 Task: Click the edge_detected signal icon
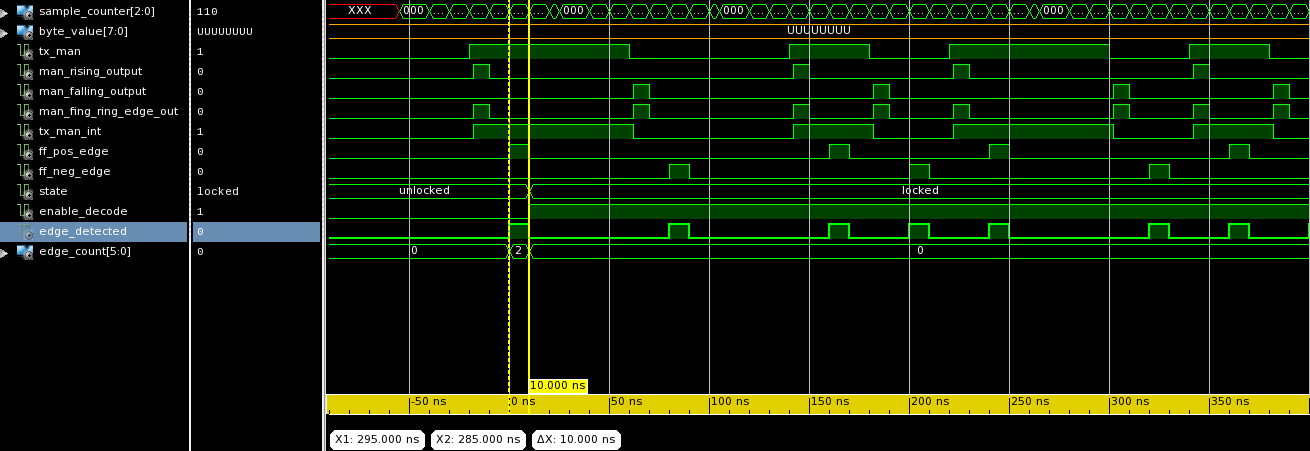(25, 231)
